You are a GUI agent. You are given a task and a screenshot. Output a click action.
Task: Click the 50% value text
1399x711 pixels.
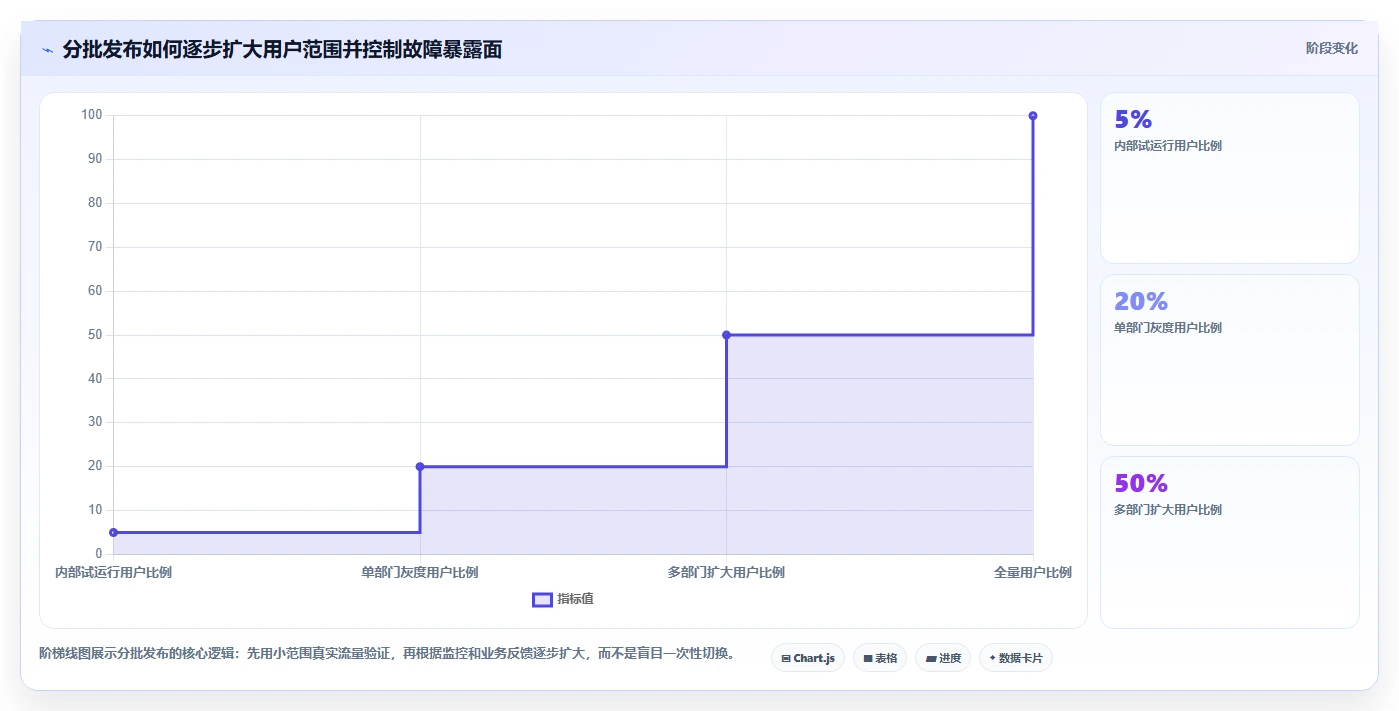[x=1141, y=483]
